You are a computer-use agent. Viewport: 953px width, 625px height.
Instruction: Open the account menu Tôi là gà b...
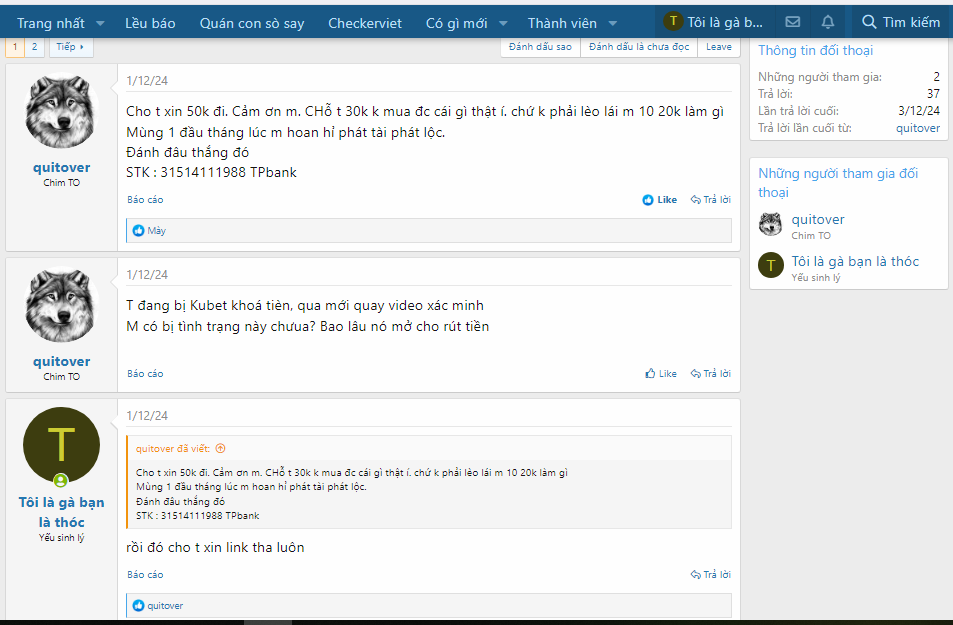(x=715, y=22)
